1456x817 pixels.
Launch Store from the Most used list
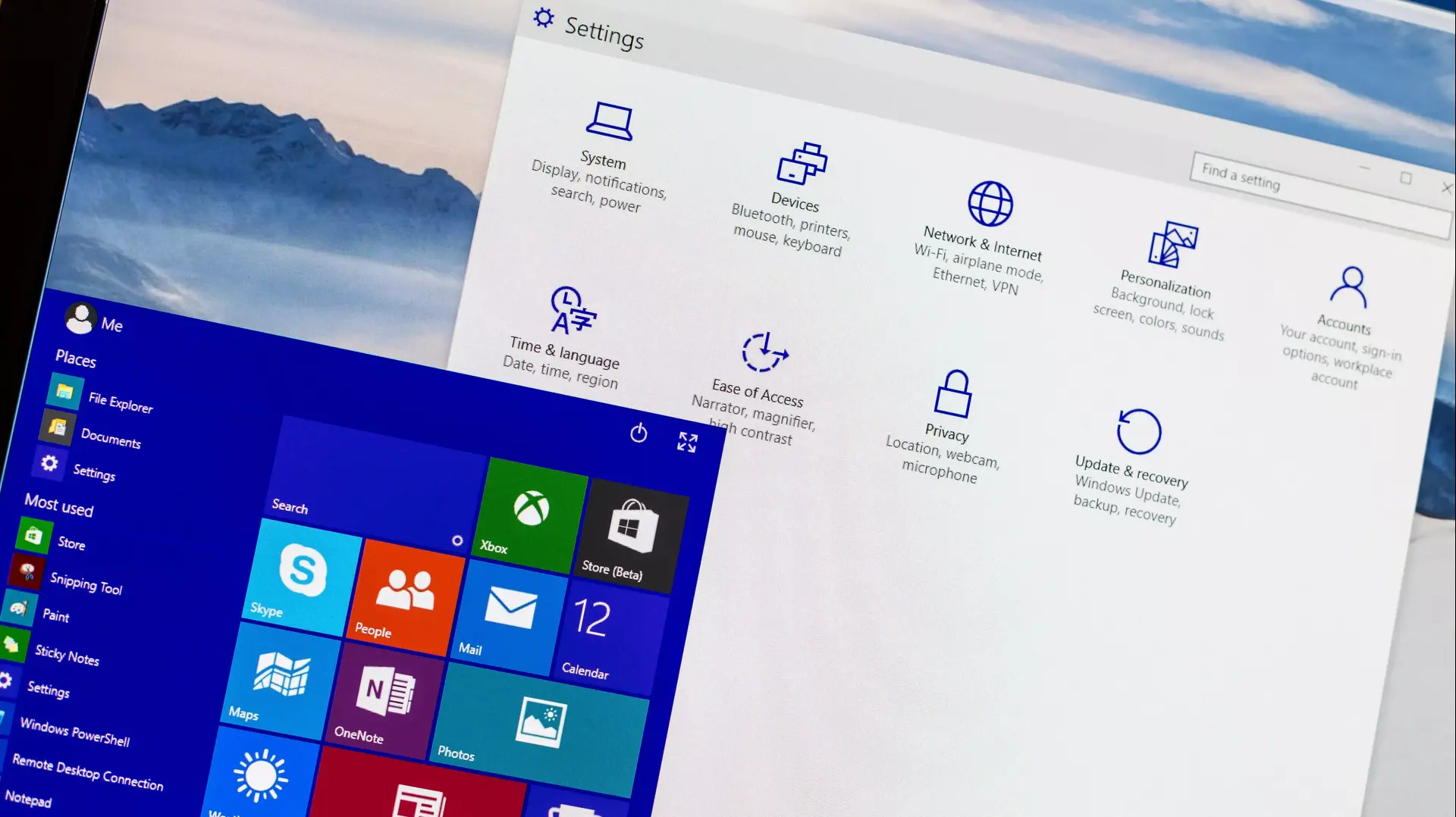52,540
